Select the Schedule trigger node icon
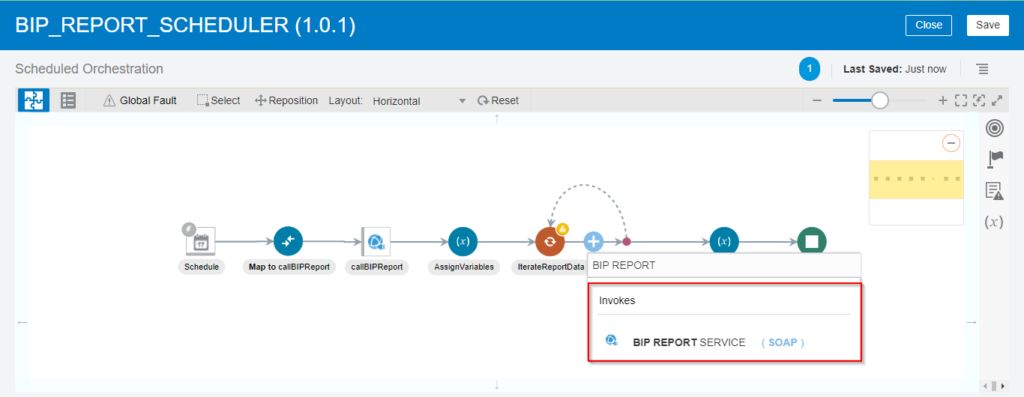 [200, 241]
